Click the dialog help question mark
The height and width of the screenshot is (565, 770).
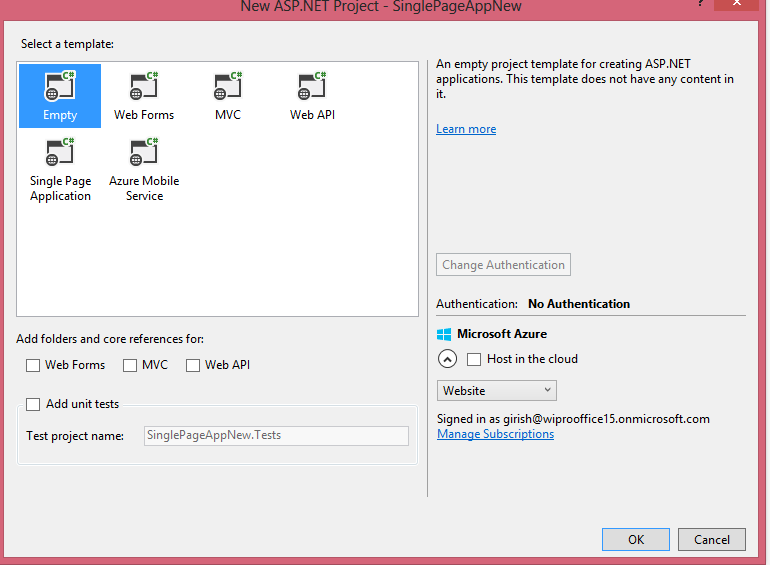point(700,3)
